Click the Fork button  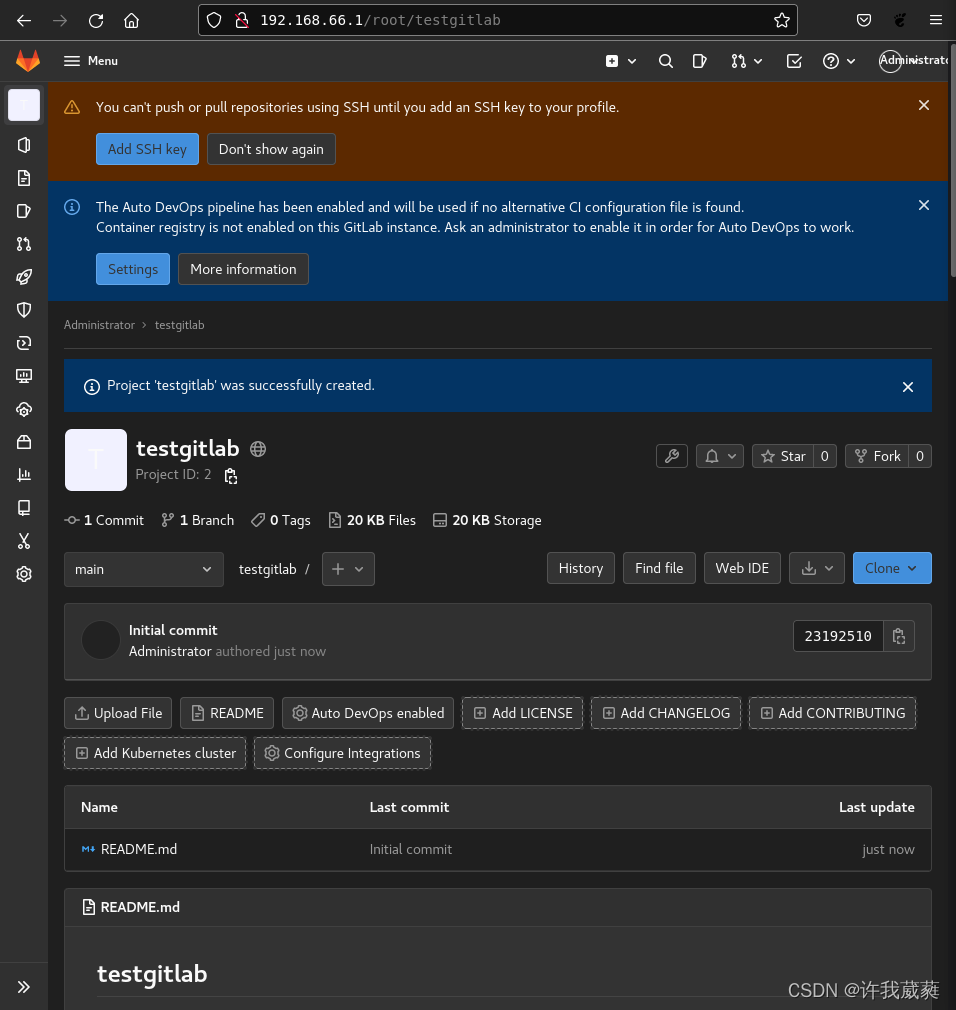pos(877,456)
